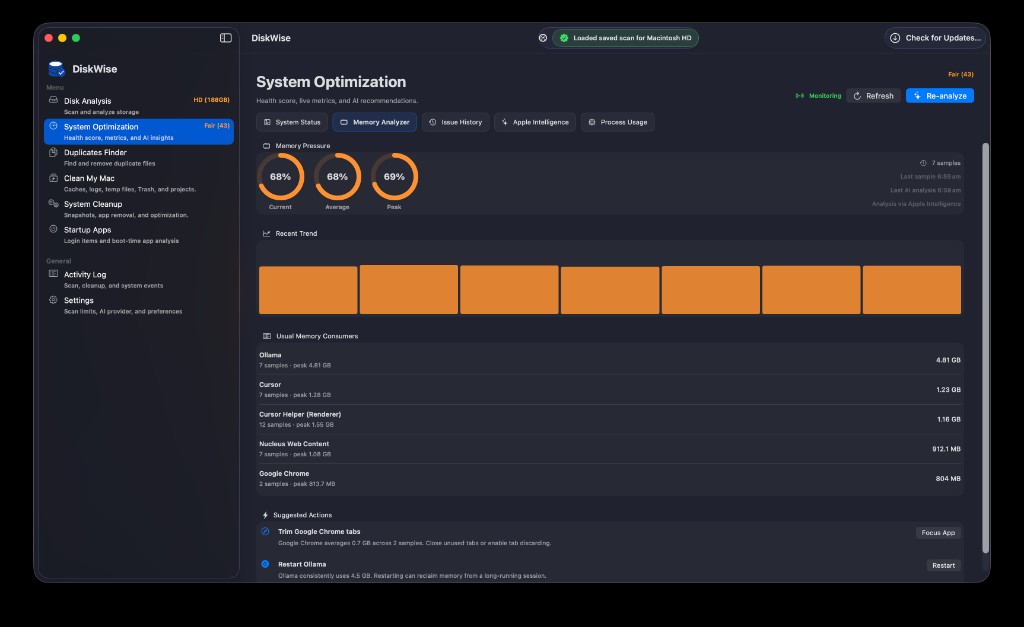
Task: Click the System Optimization heading
Action: tap(331, 82)
